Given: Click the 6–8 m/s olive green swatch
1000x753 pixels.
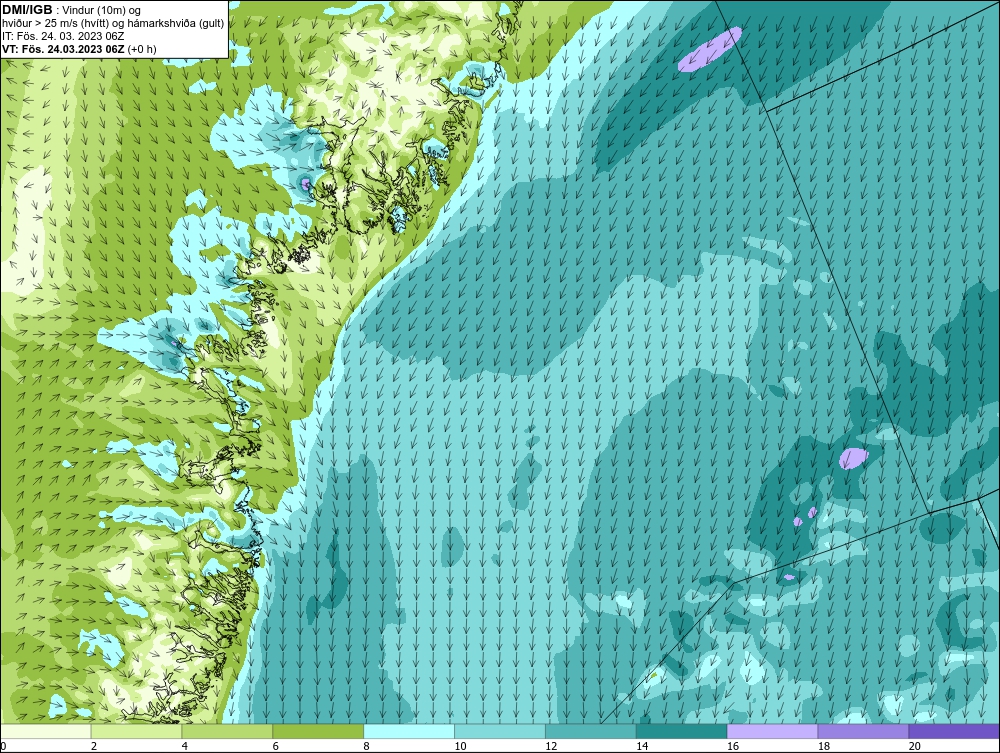Looking at the screenshot, I should (x=318, y=731).
